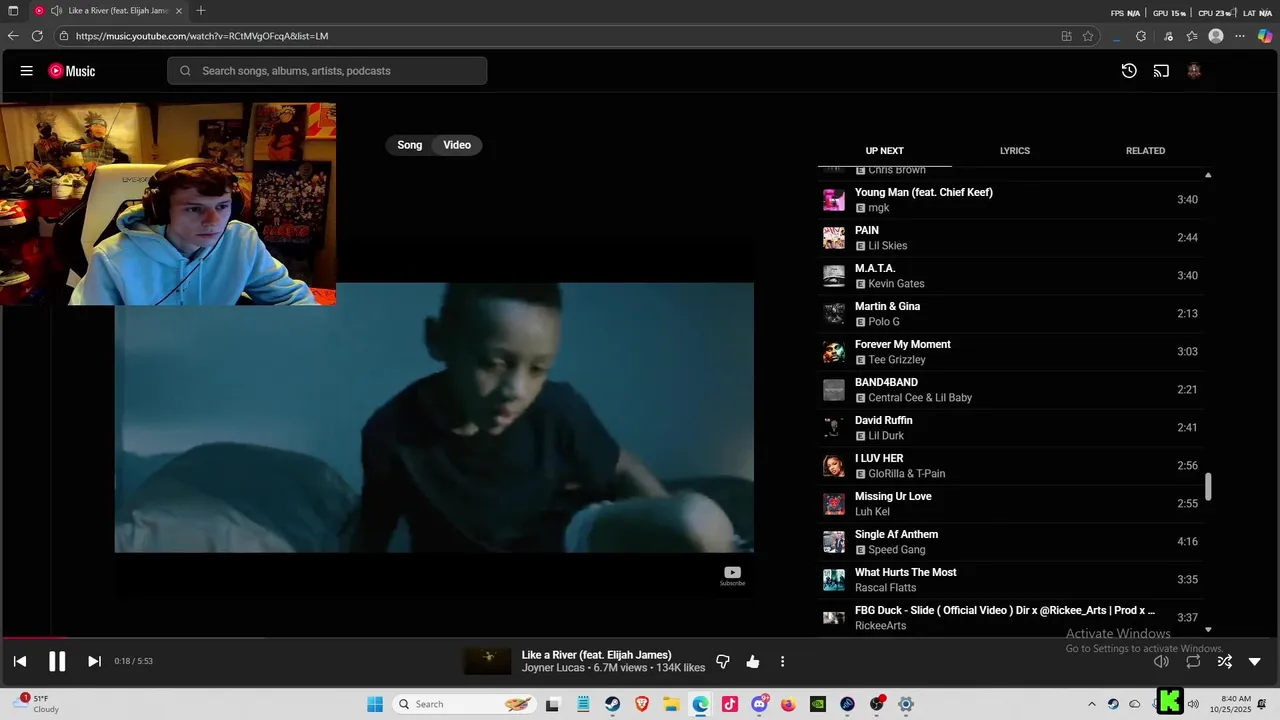Open the UP NEXT tab

coord(884,151)
